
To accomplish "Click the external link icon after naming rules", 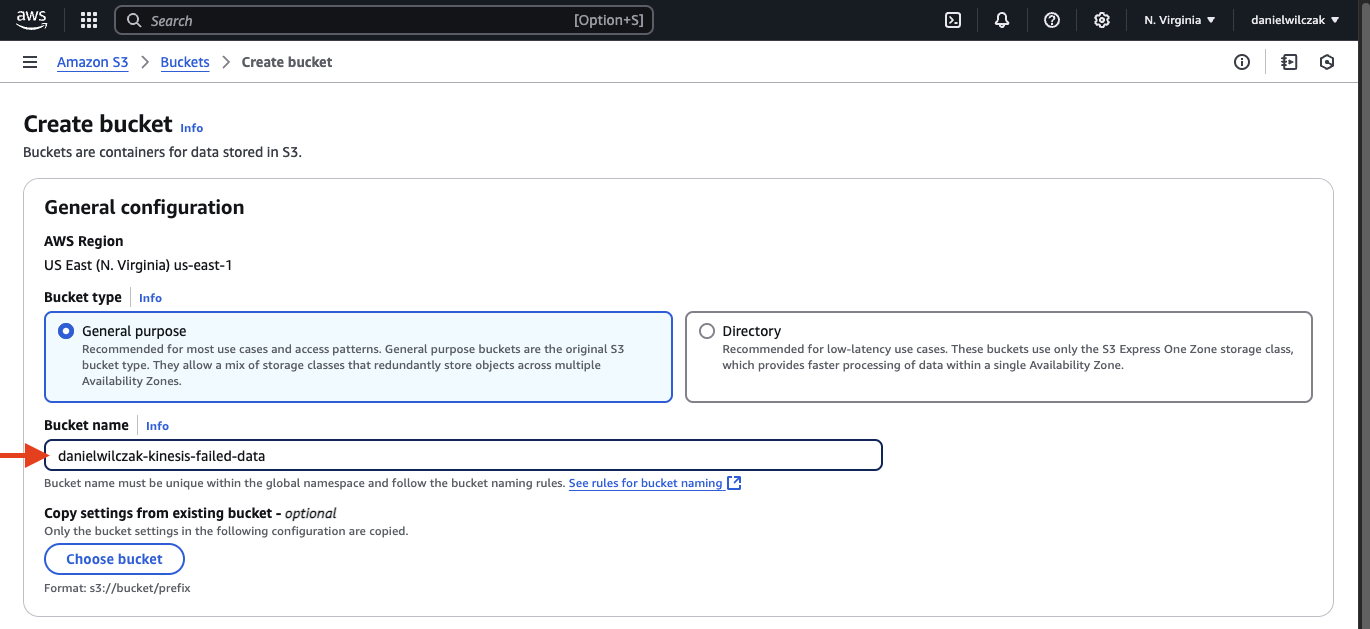I will pyautogui.click(x=734, y=483).
